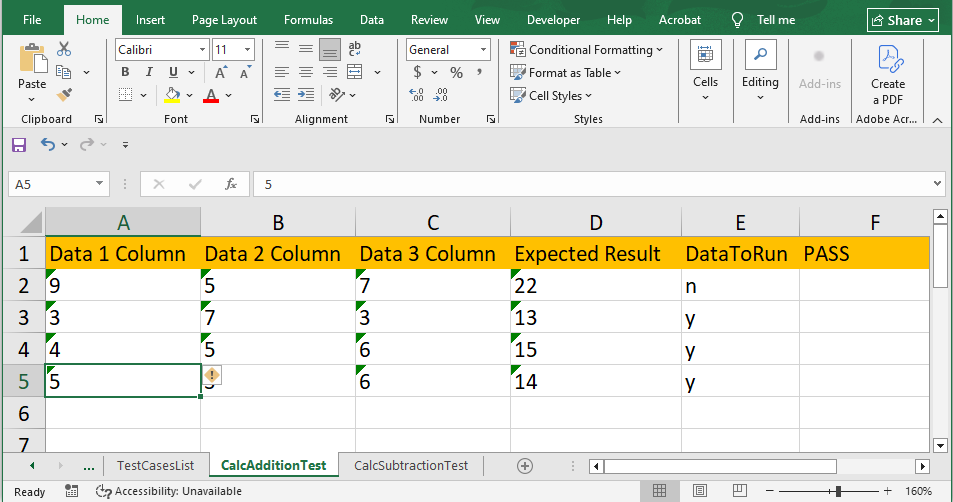The height and width of the screenshot is (502, 953).
Task: Open the File menu
Action: point(32,20)
